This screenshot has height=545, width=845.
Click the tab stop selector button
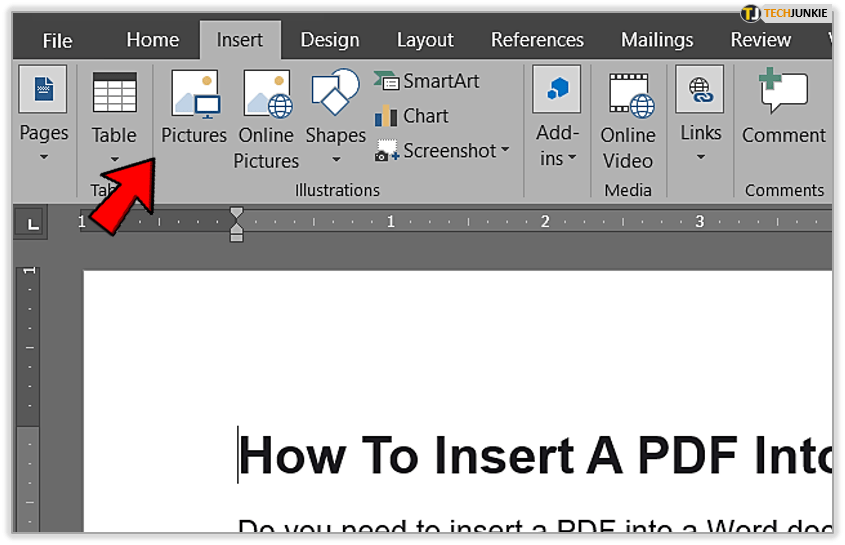[33, 223]
